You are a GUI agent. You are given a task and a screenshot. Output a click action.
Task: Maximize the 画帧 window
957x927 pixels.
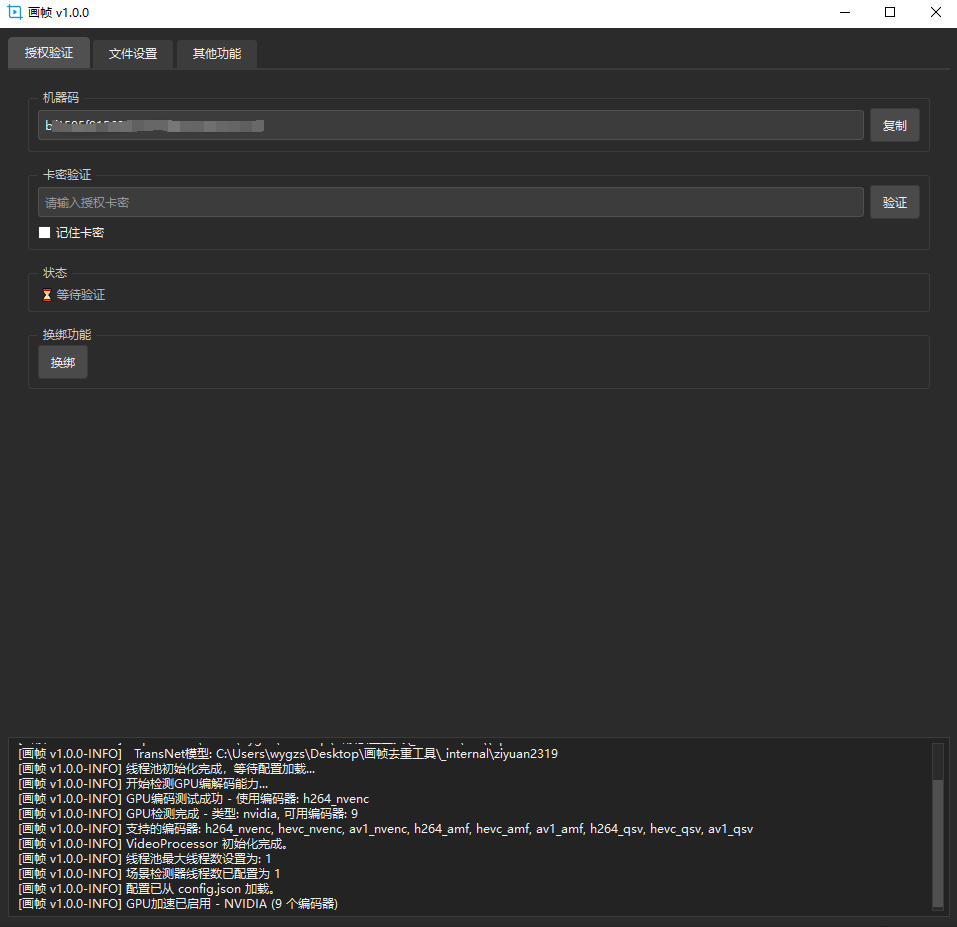coord(889,13)
